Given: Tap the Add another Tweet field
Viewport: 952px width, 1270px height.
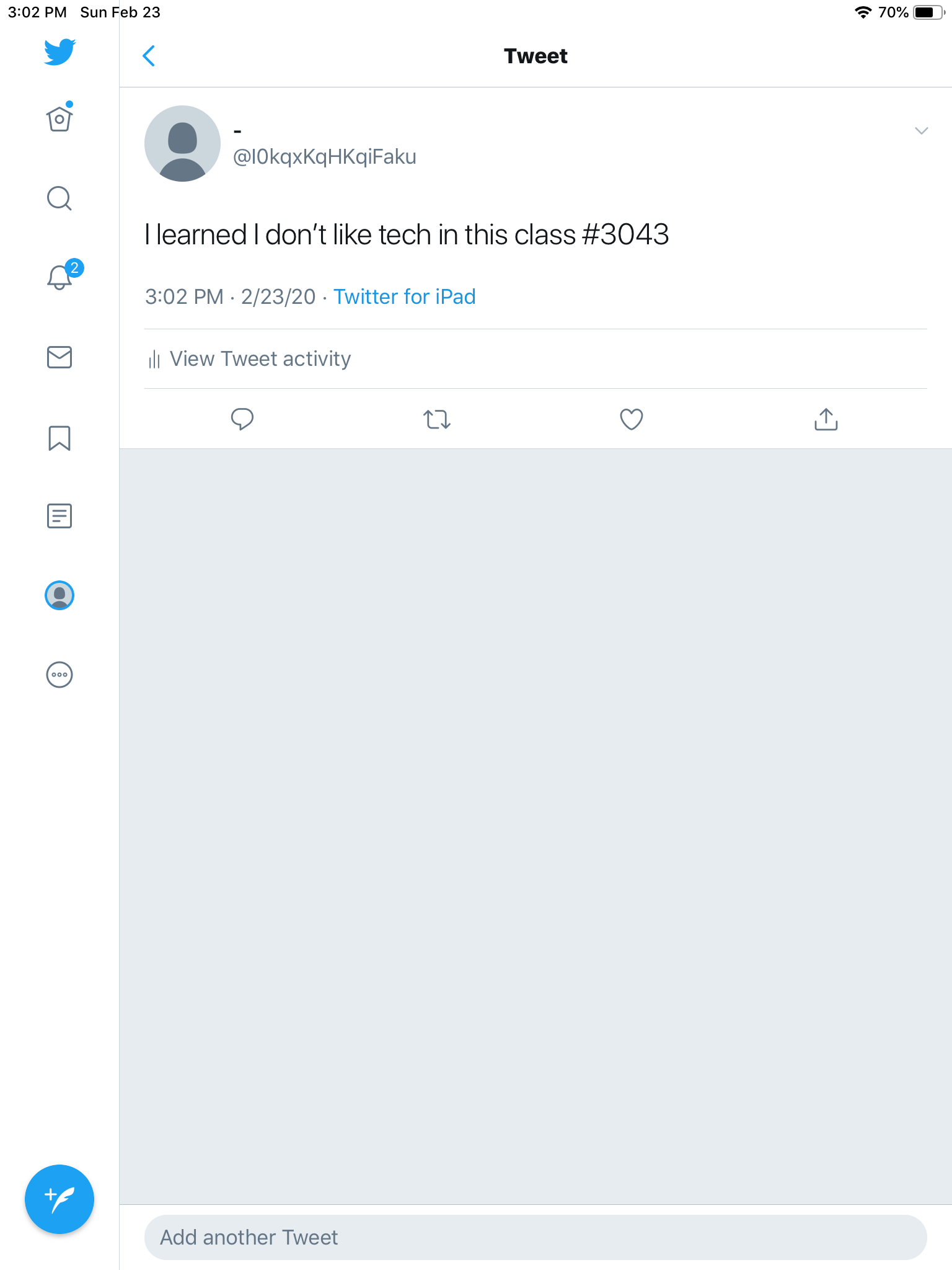Looking at the screenshot, I should pos(535,1237).
